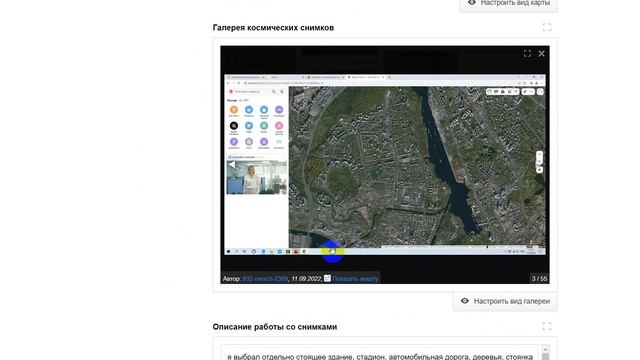Open author link 832-mesch-2389
Screen dimensions: 640x360
coord(265,279)
